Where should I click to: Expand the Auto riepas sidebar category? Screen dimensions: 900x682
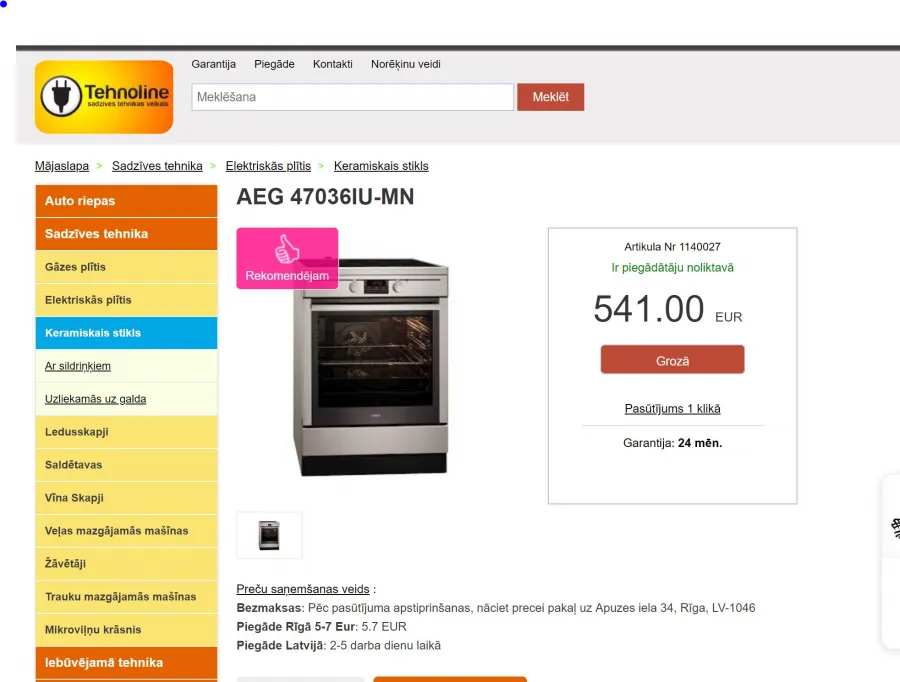(x=126, y=201)
